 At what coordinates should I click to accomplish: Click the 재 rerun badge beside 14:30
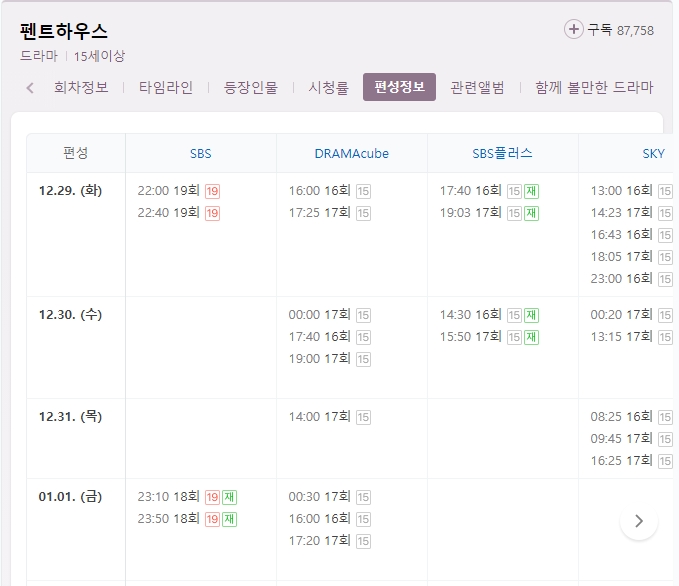531,315
